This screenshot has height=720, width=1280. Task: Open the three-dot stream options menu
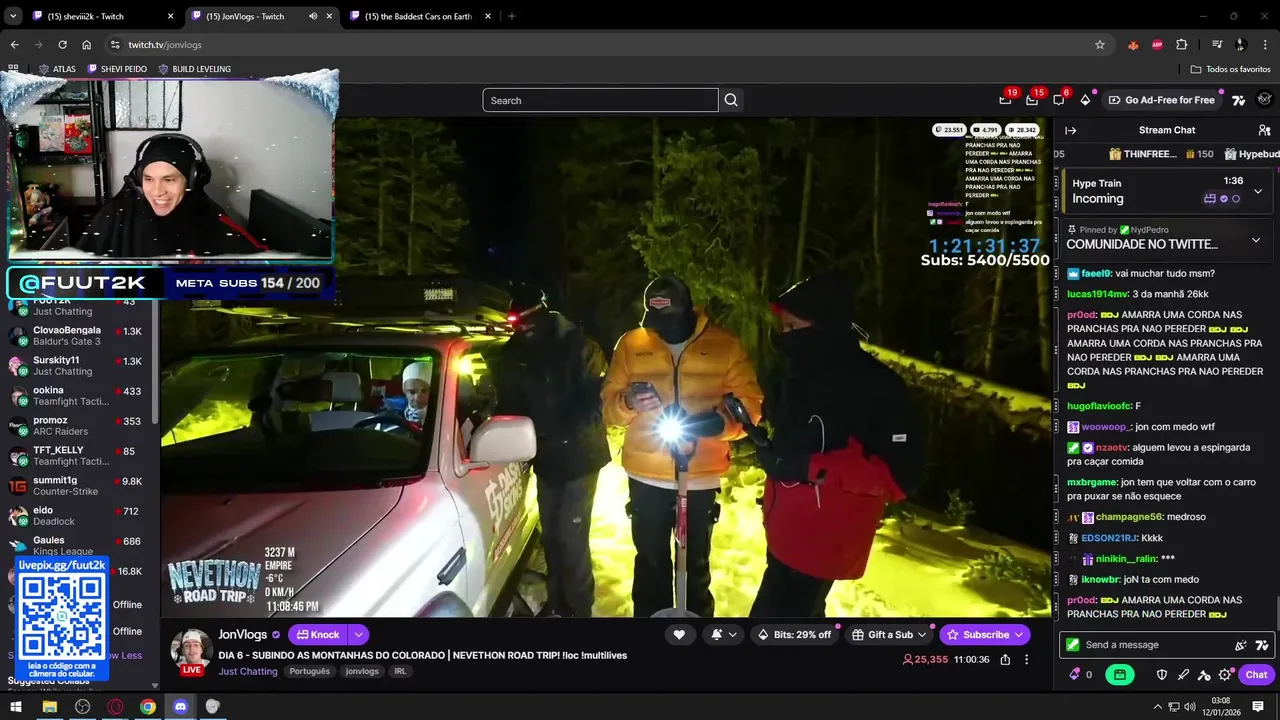(x=1026, y=660)
